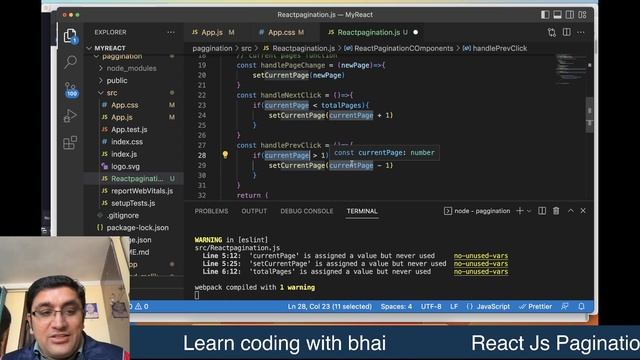
Task: Click the feedback icon in status bar
Action: 565,306
